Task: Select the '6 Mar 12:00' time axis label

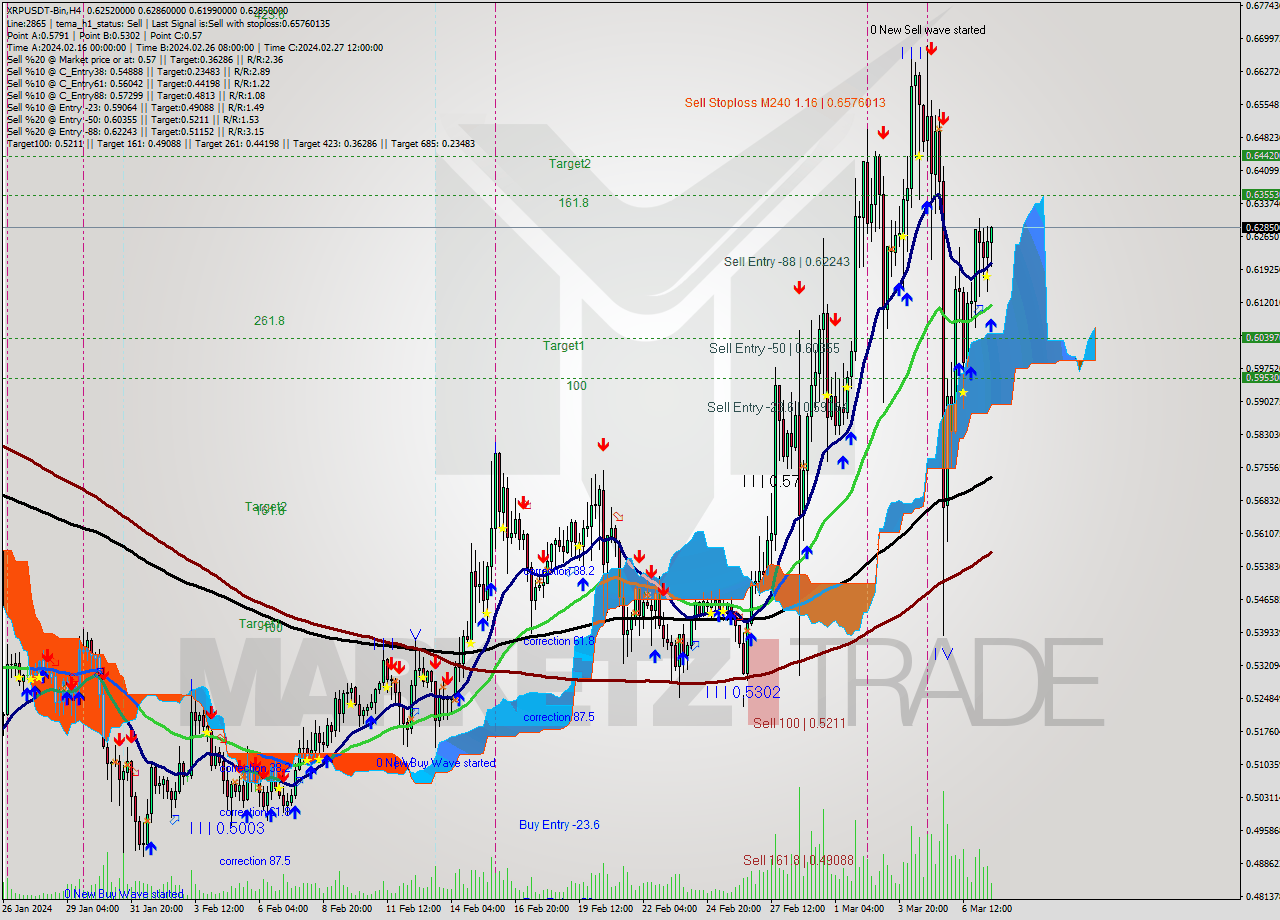Action: (x=986, y=909)
